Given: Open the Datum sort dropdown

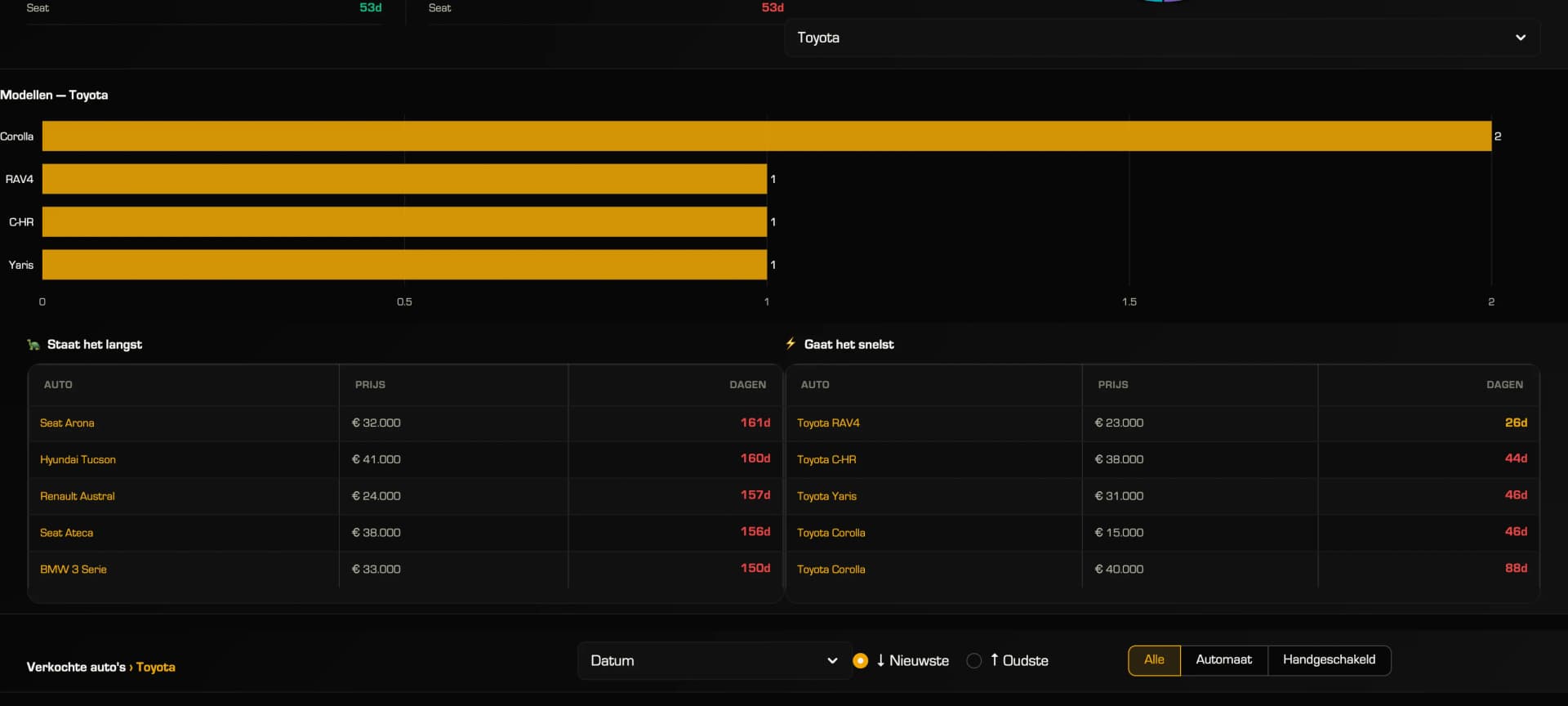Looking at the screenshot, I should pos(702,660).
